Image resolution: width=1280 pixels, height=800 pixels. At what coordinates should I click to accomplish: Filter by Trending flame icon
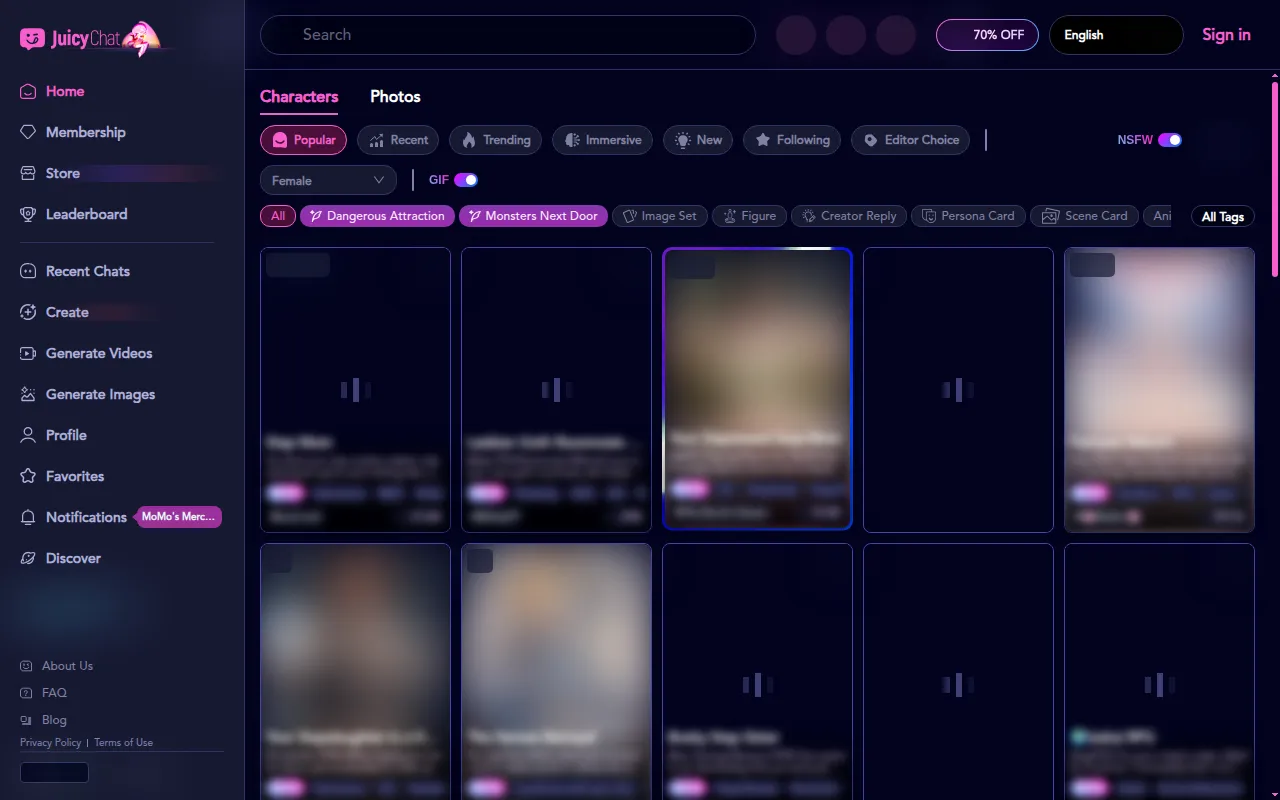pyautogui.click(x=469, y=140)
